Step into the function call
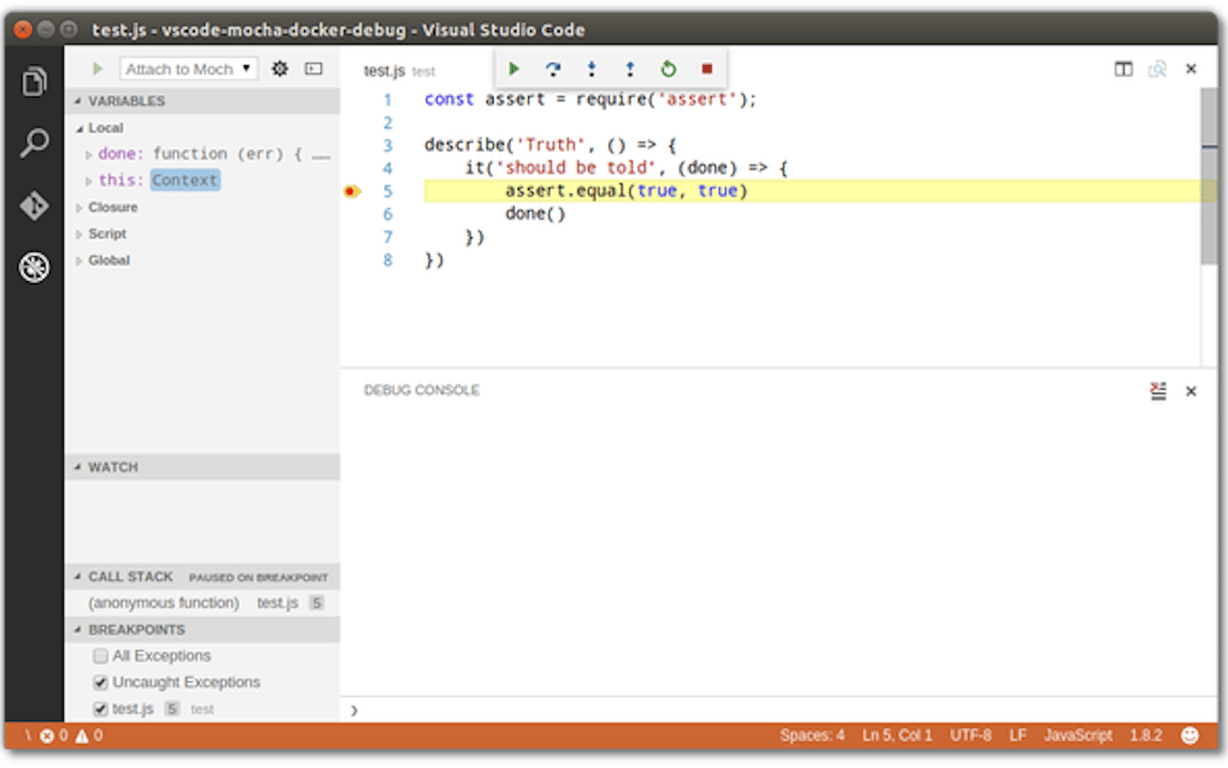The width and height of the screenshot is (1228, 768). [591, 69]
